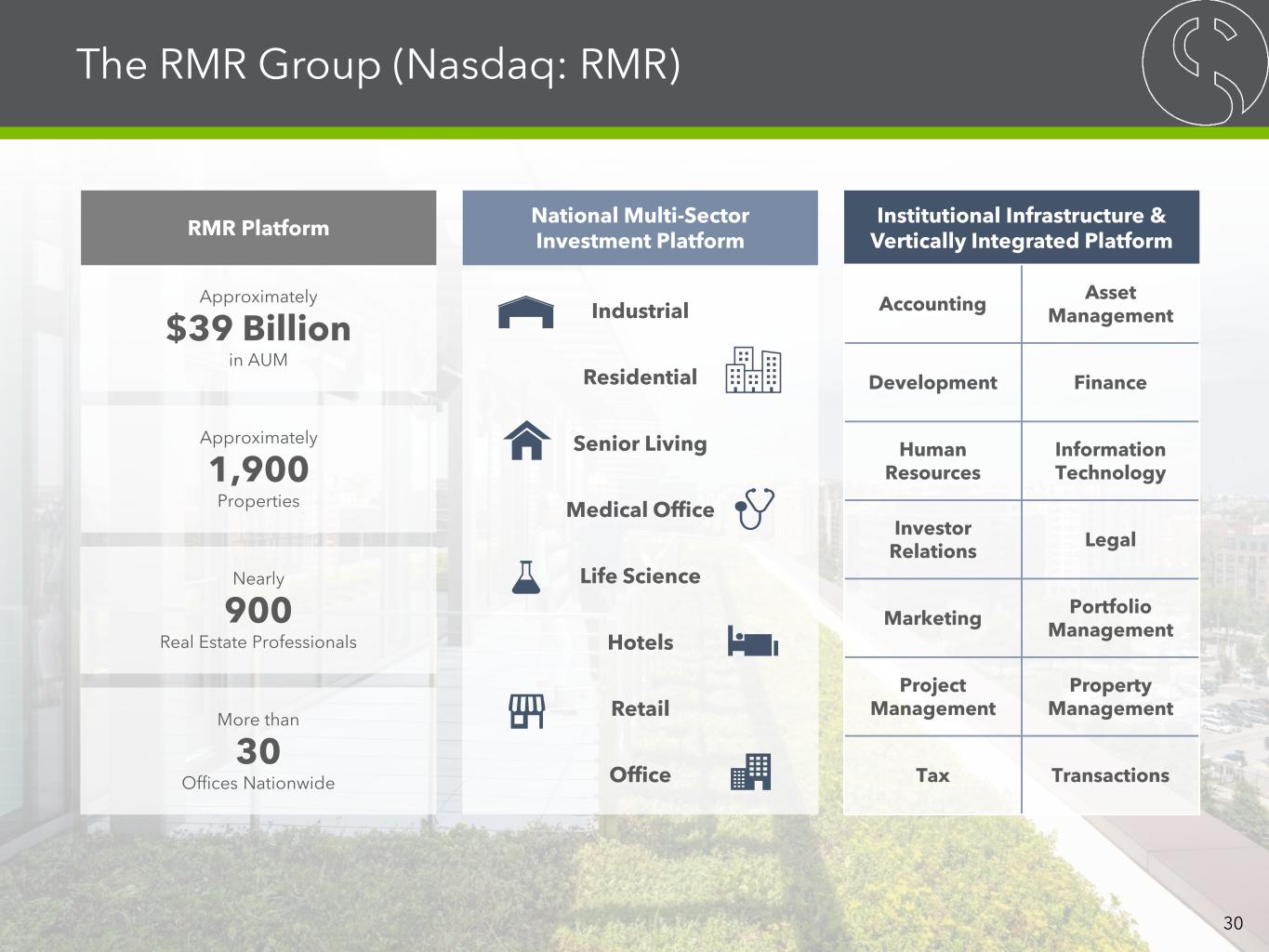Select the Investor Relations cell
The width and height of the screenshot is (1269, 952).
pos(932,539)
